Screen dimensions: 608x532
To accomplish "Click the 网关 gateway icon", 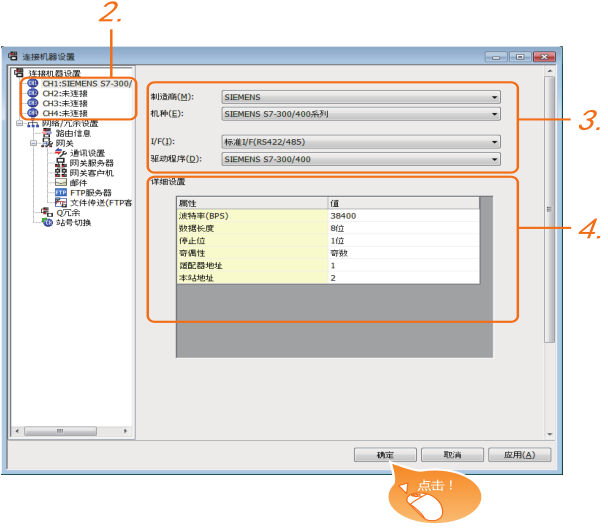I will click(x=47, y=143).
